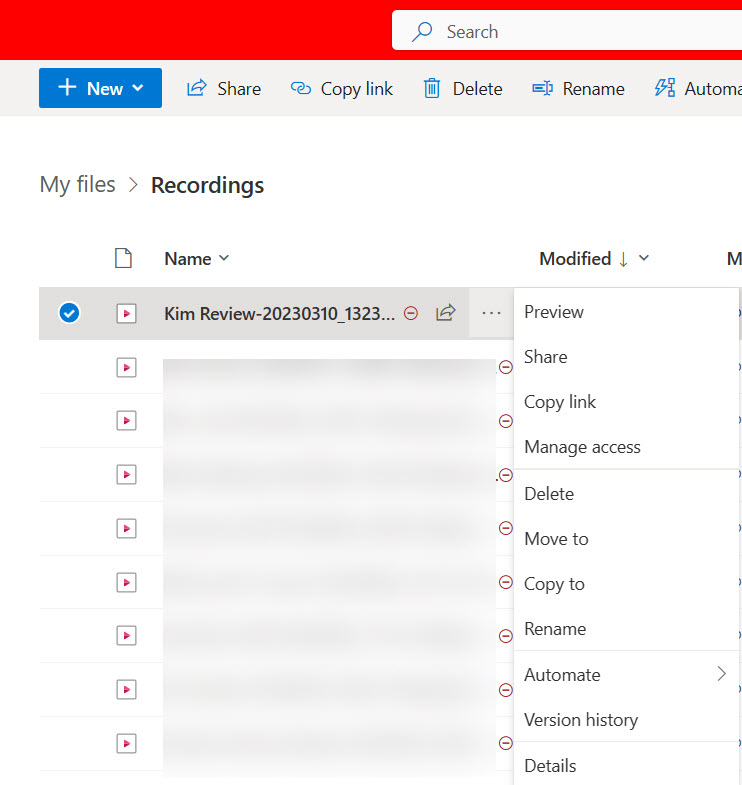Choose Share in the context menu
The height and width of the screenshot is (785, 742).
point(626,357)
